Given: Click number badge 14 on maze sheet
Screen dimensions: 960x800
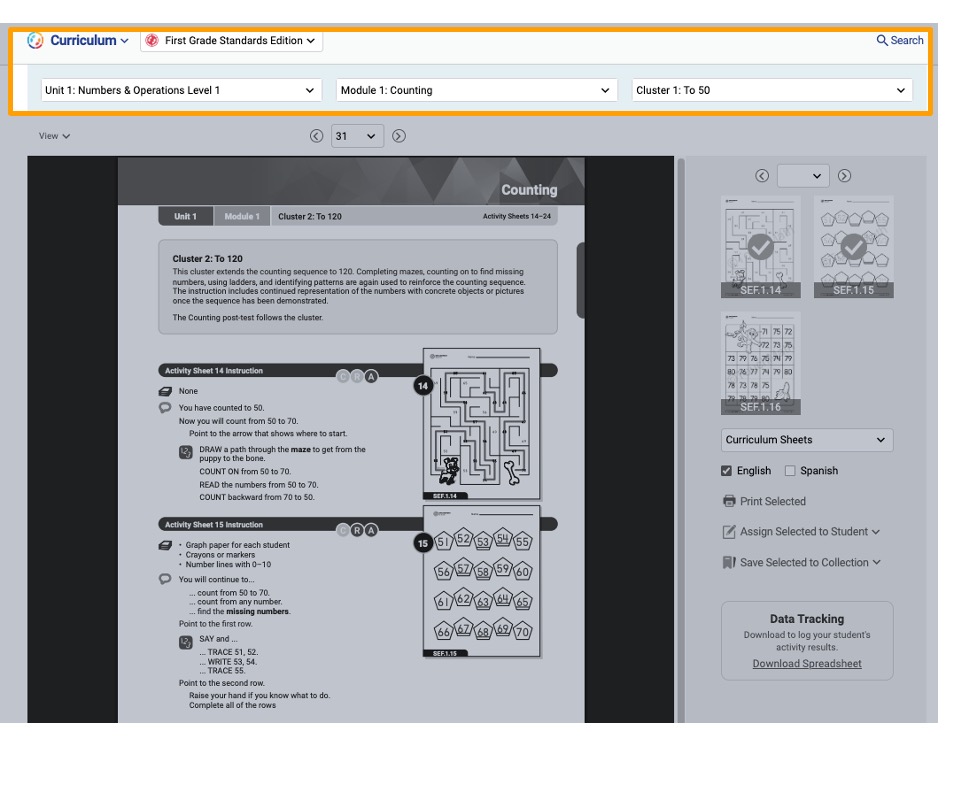Looking at the screenshot, I should pyautogui.click(x=423, y=386).
